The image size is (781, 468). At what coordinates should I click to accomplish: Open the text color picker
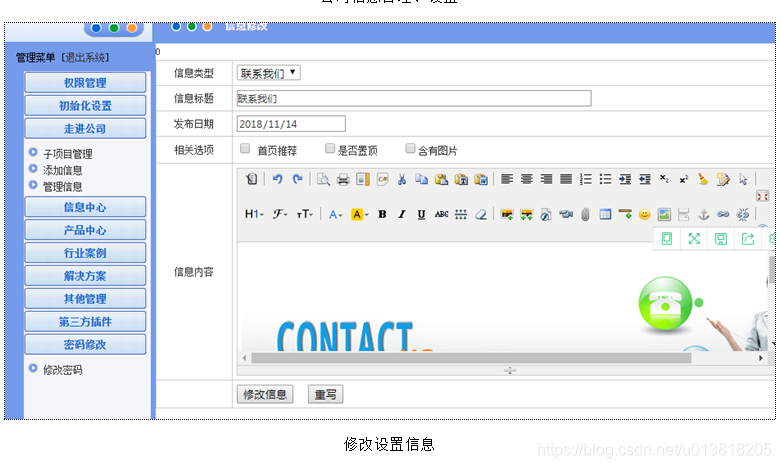point(335,215)
